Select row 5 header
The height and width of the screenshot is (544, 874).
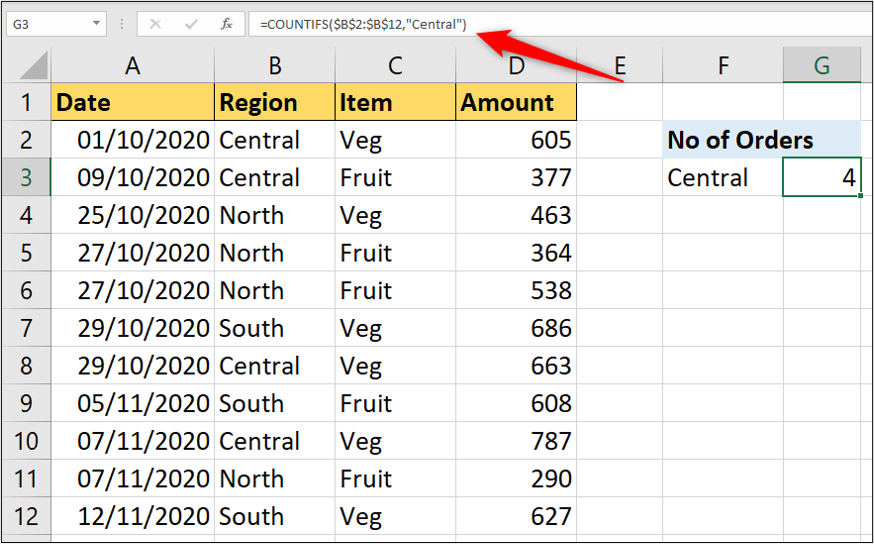click(26, 252)
